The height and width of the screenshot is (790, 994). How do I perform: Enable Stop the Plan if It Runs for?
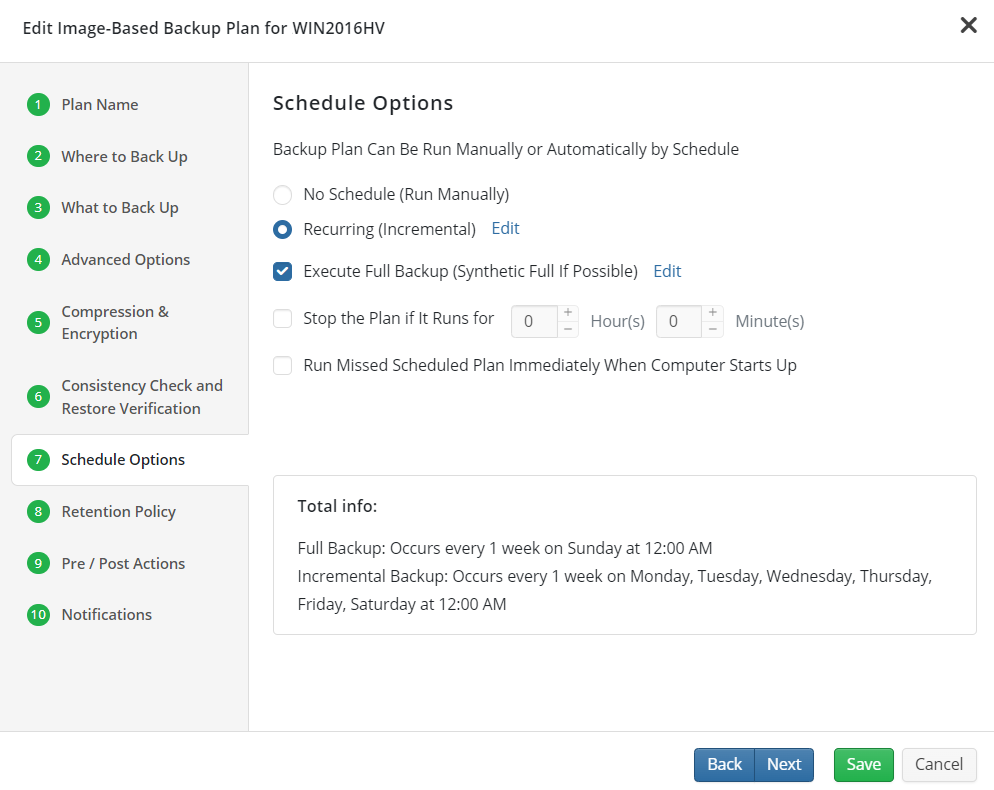tap(282, 318)
